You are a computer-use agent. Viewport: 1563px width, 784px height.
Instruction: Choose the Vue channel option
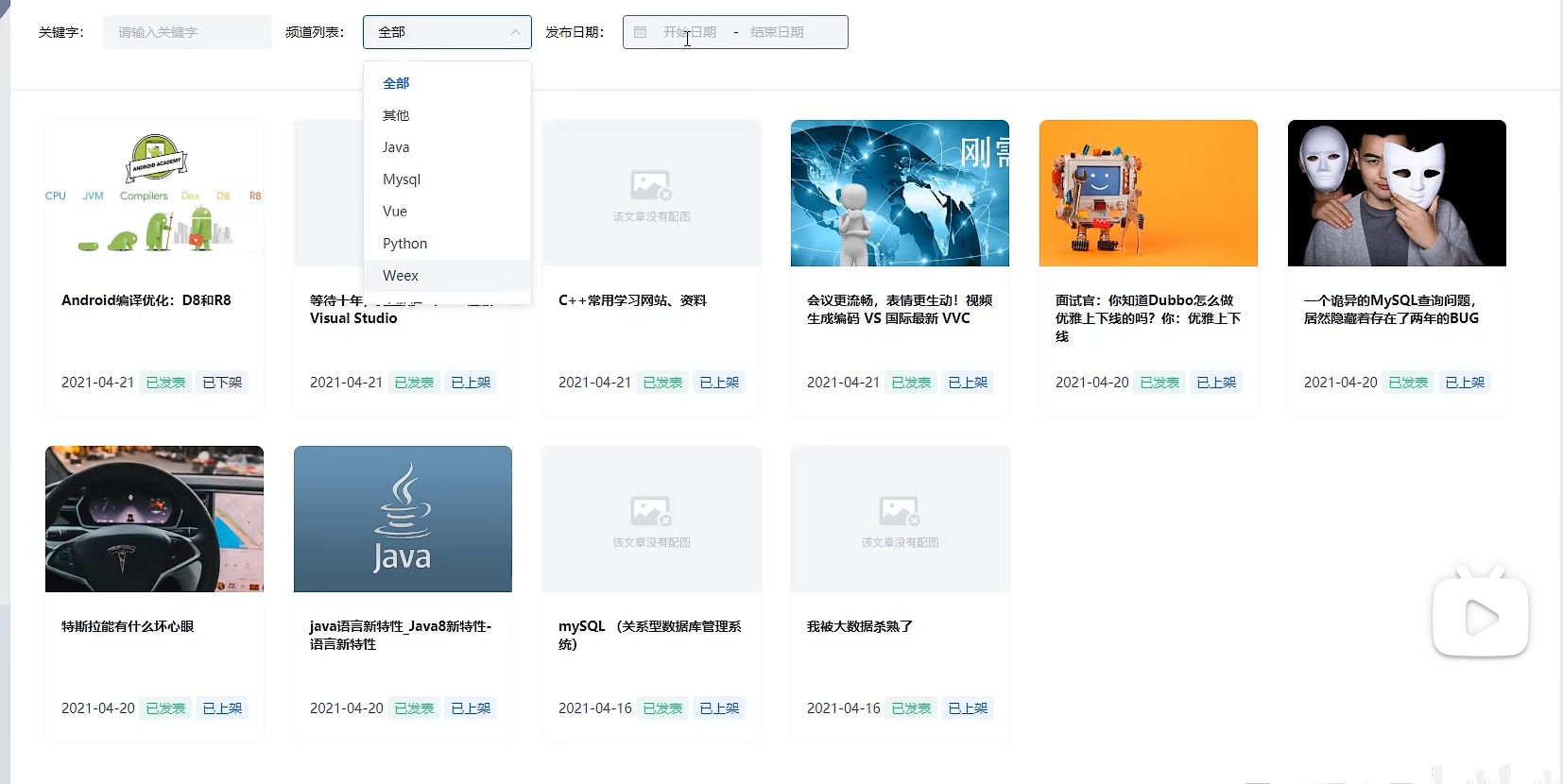click(x=447, y=212)
